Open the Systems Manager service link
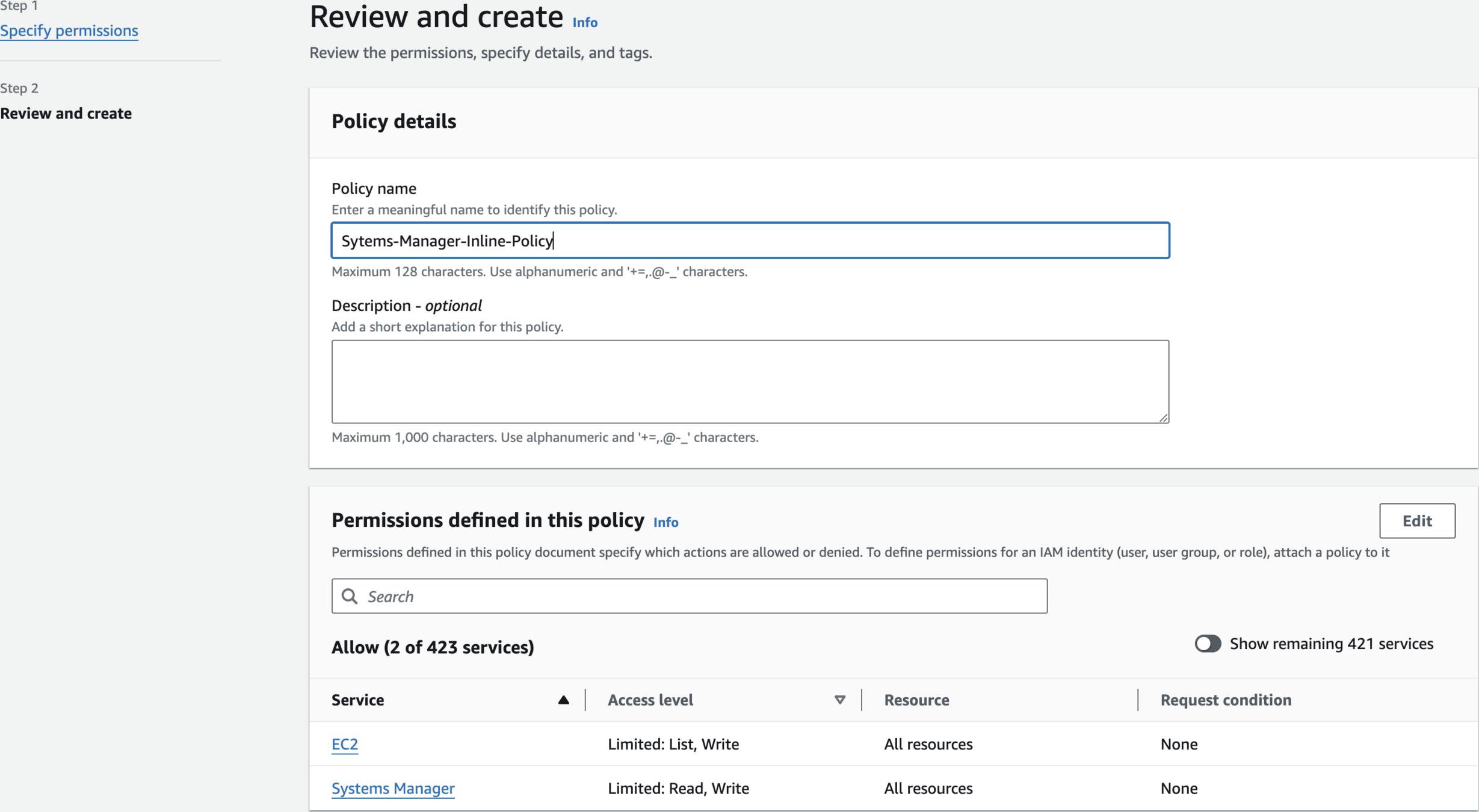1479x812 pixels. (x=393, y=788)
